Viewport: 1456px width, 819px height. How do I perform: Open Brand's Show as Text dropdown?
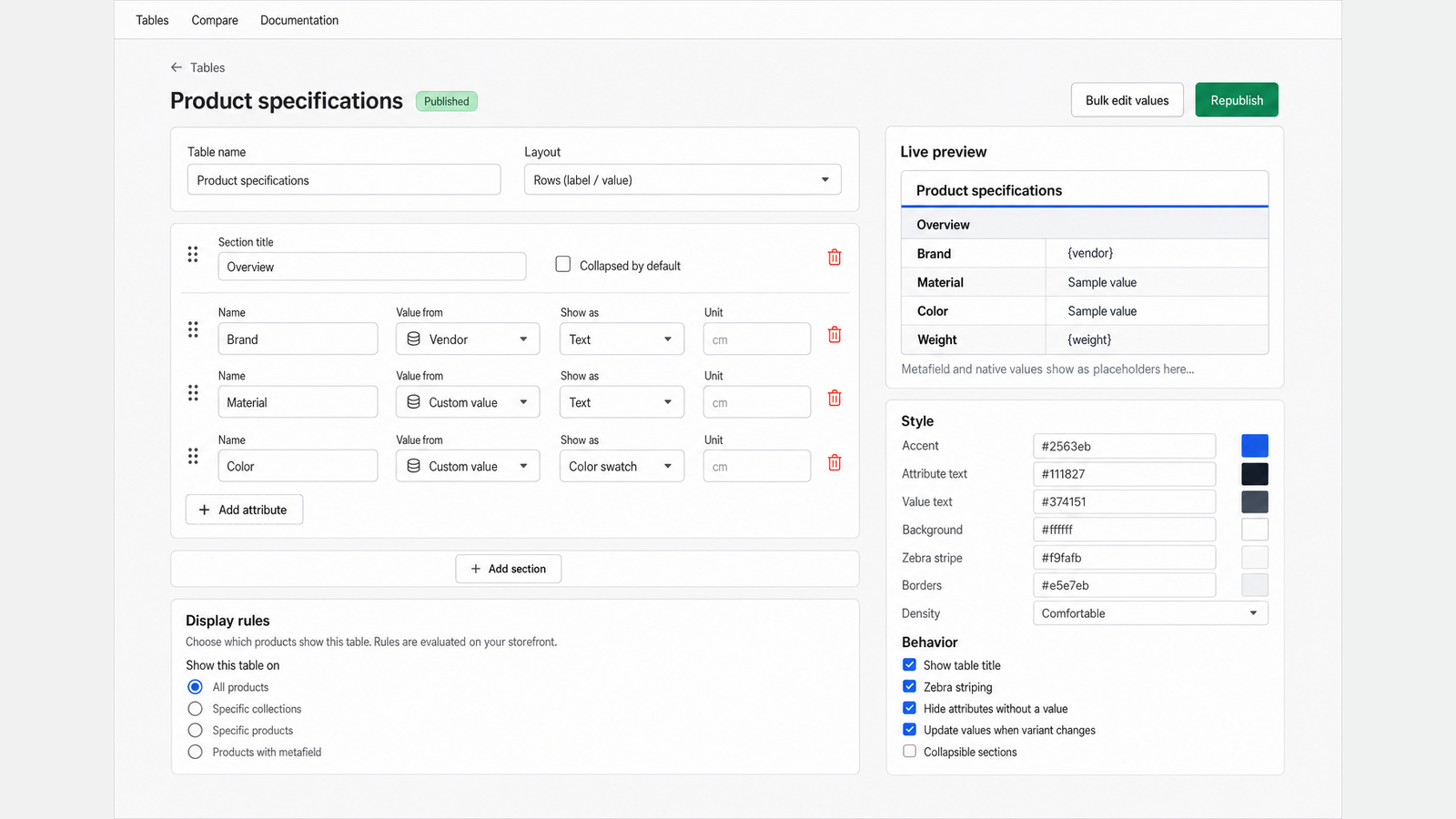[x=622, y=339]
